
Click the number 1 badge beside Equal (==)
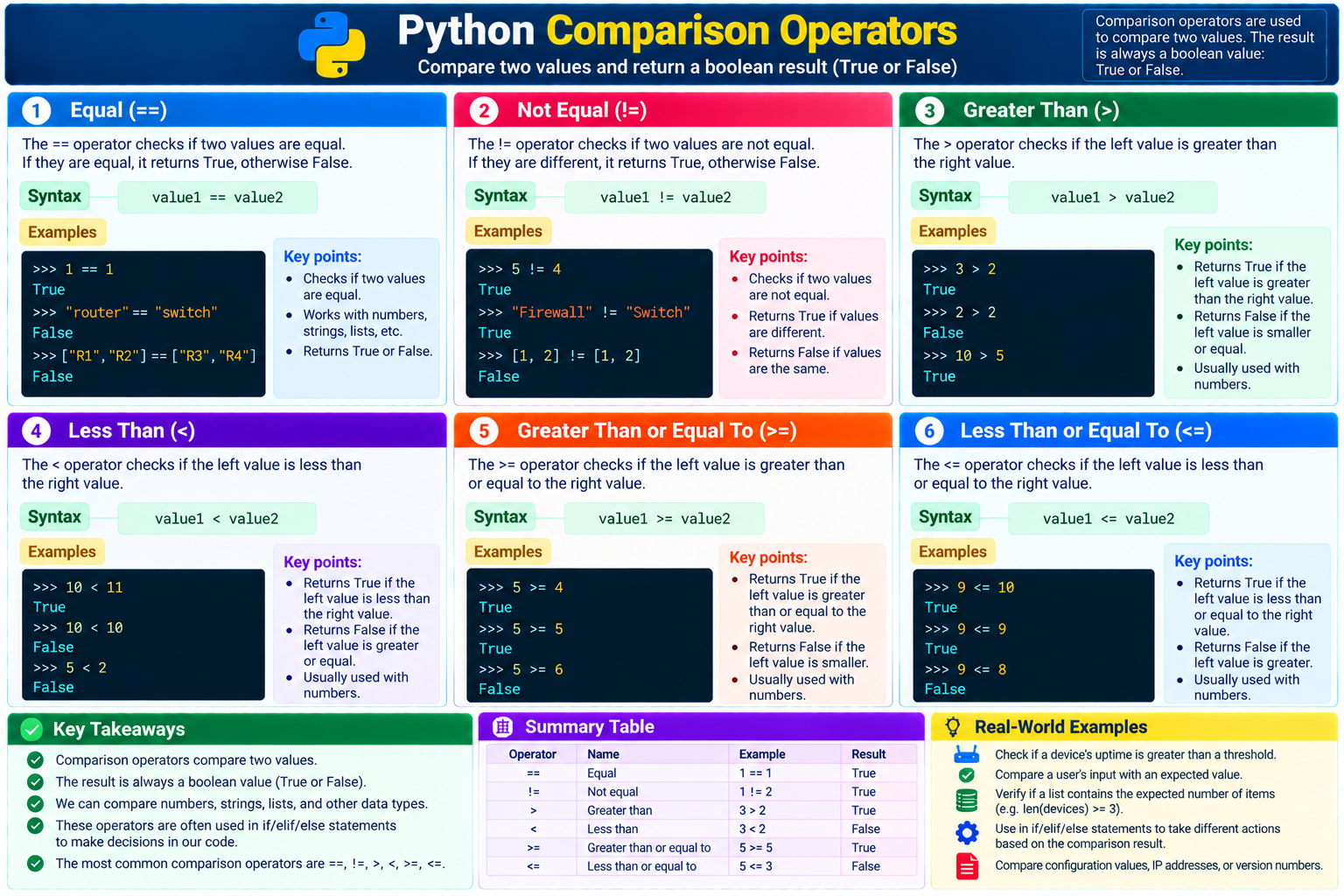click(36, 111)
